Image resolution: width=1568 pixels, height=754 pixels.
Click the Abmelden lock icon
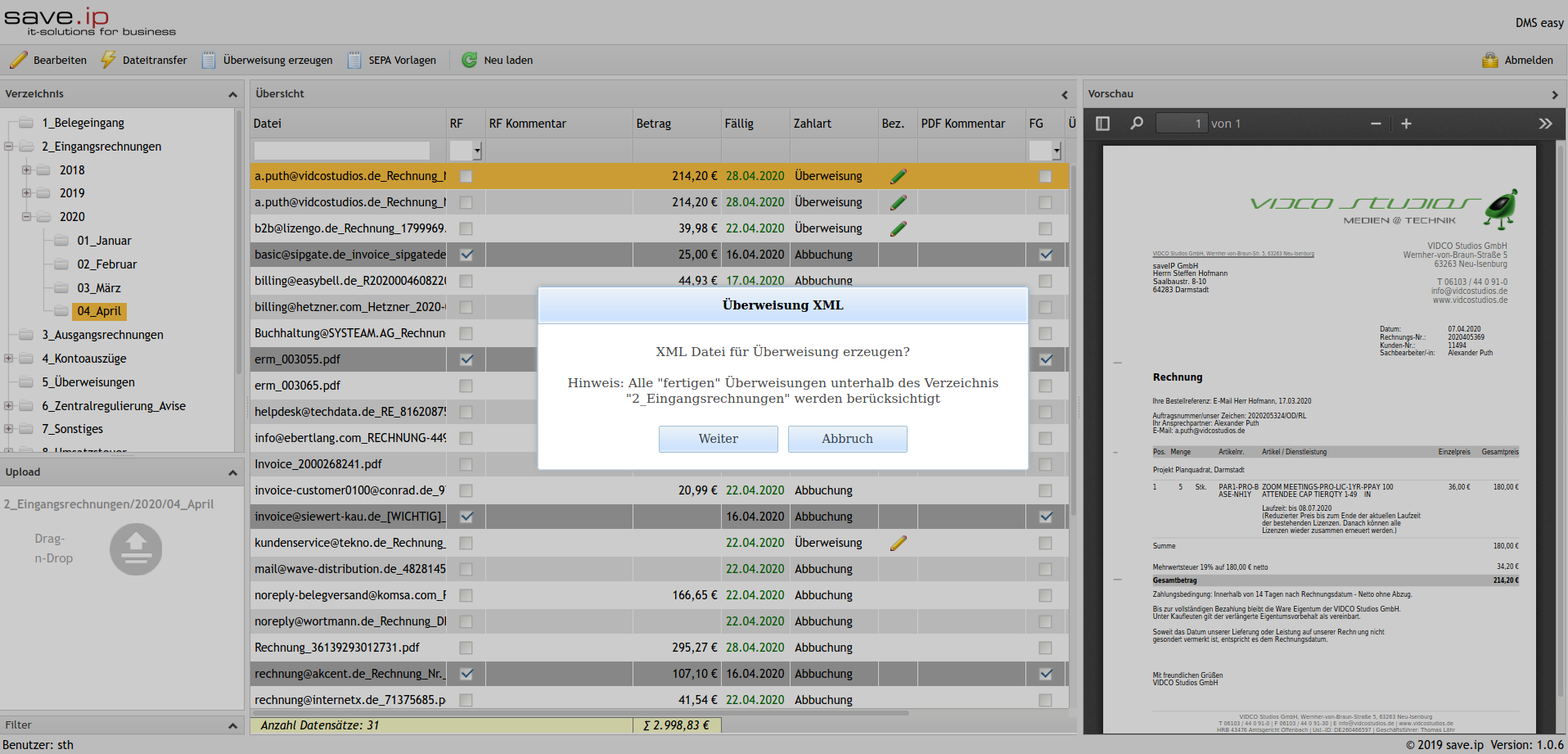1490,60
